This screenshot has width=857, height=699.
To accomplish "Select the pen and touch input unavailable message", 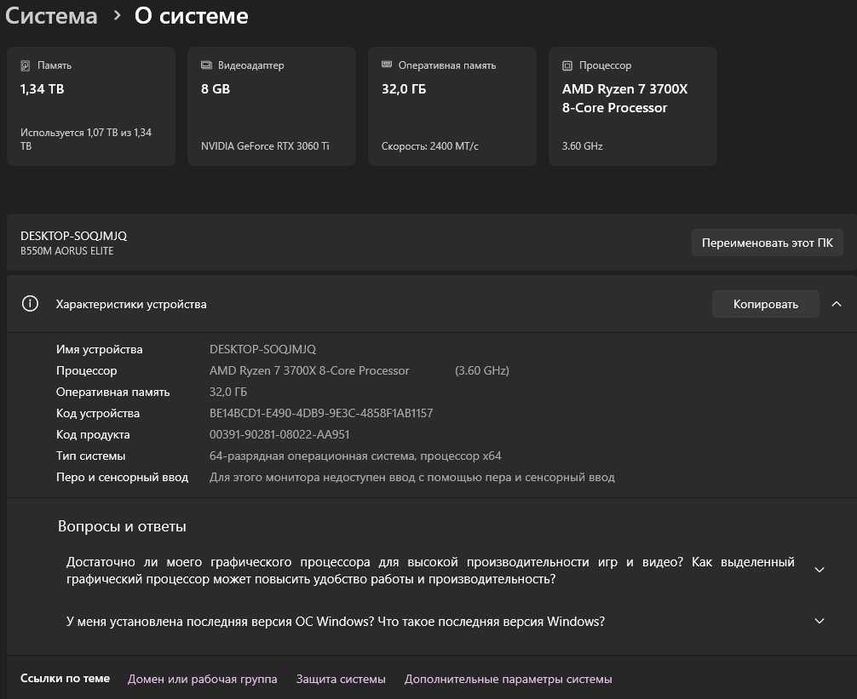I will [412, 477].
